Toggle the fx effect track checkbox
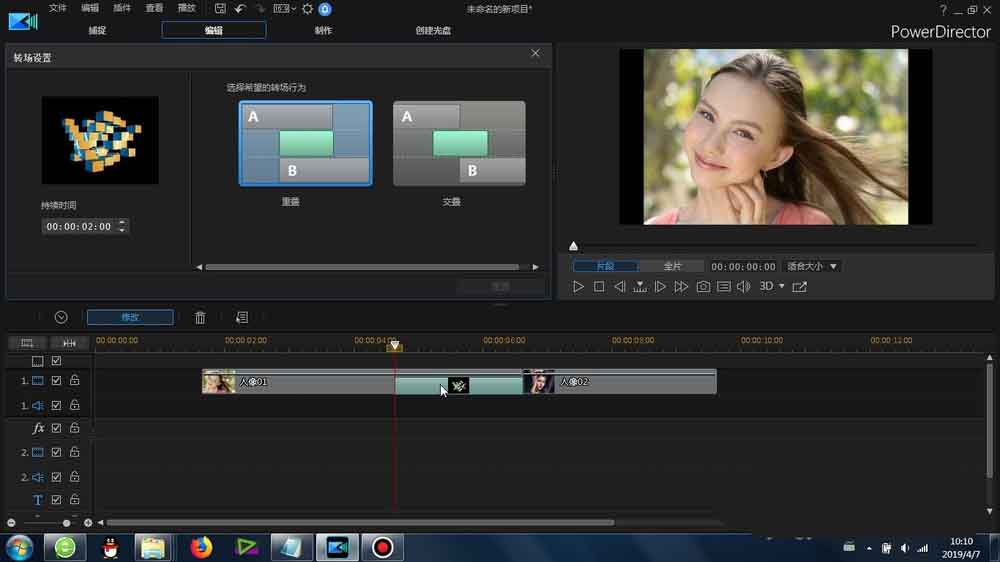This screenshot has height=562, width=1000. point(57,428)
